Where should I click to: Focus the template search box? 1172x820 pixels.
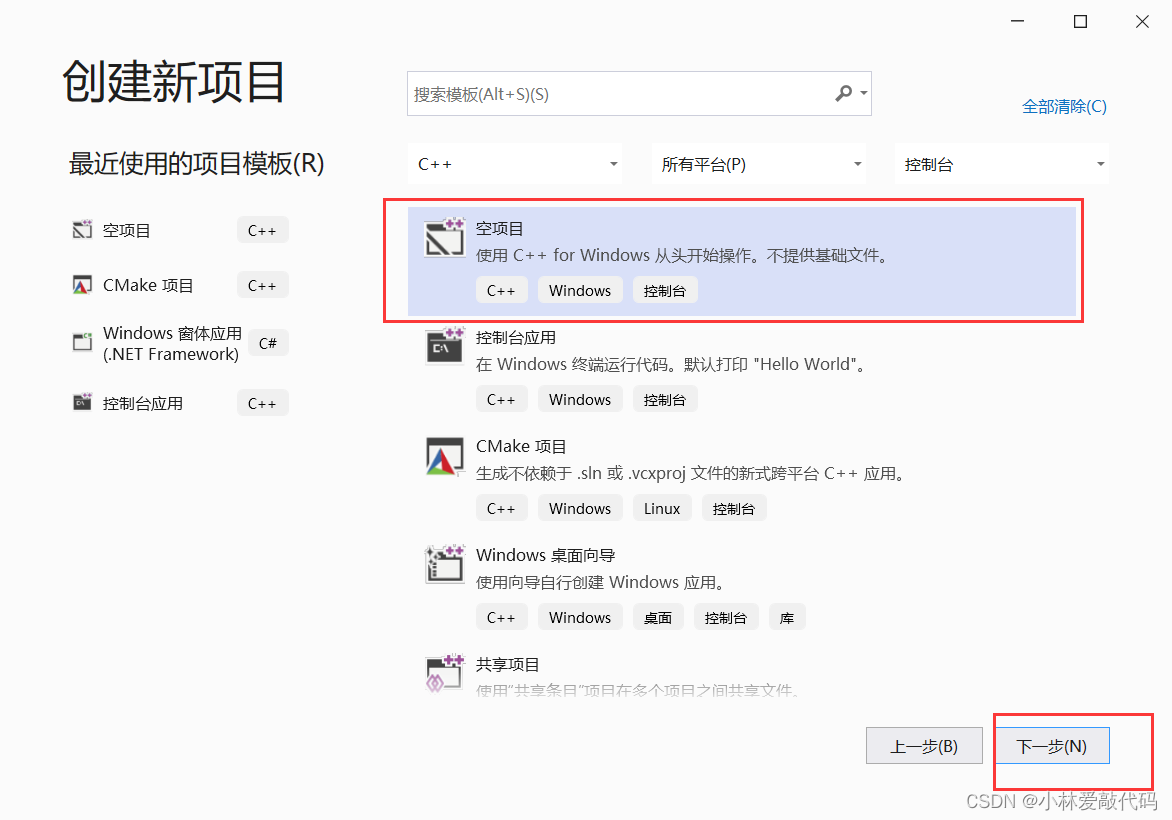click(639, 93)
